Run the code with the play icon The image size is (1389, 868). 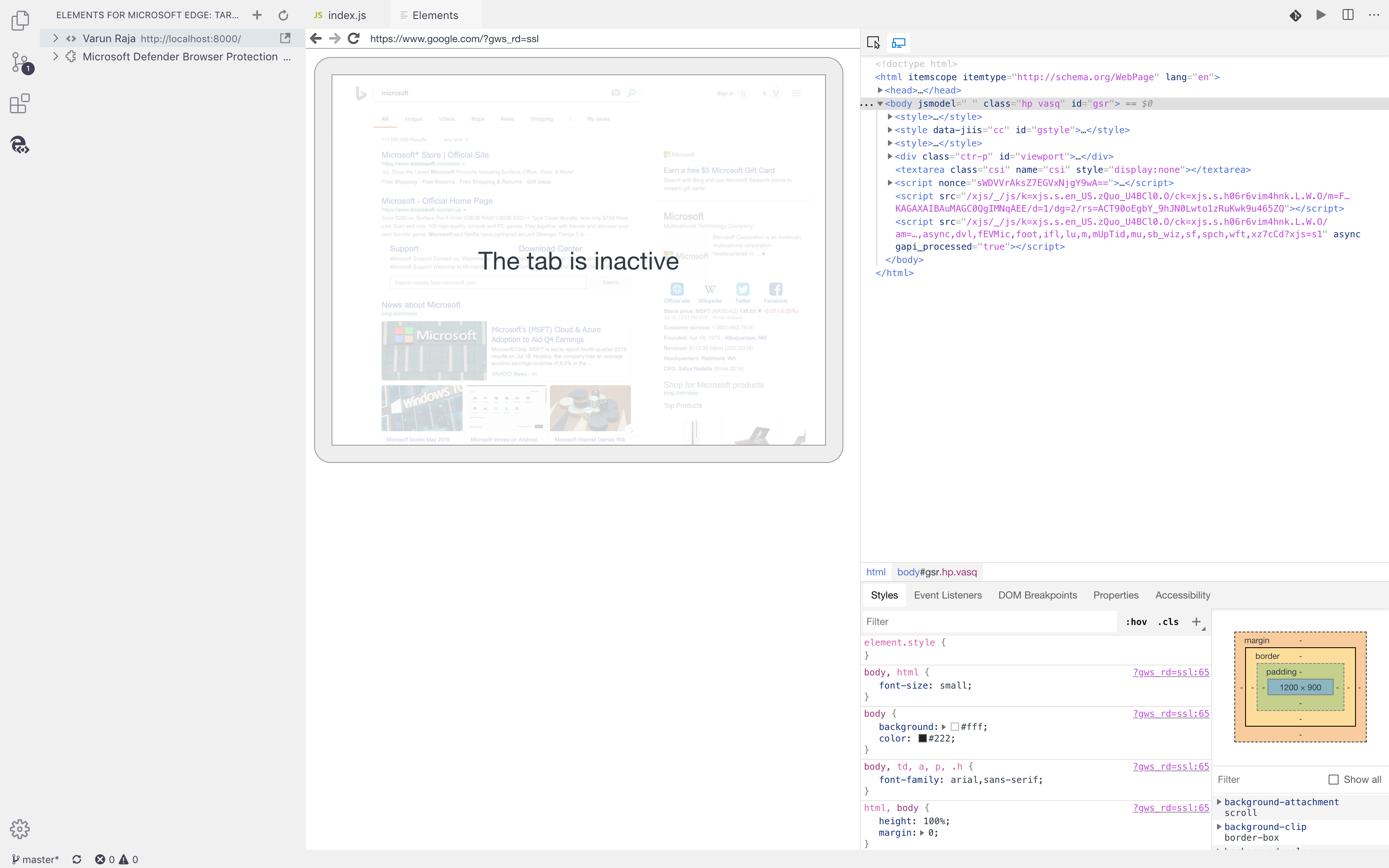coord(1321,15)
